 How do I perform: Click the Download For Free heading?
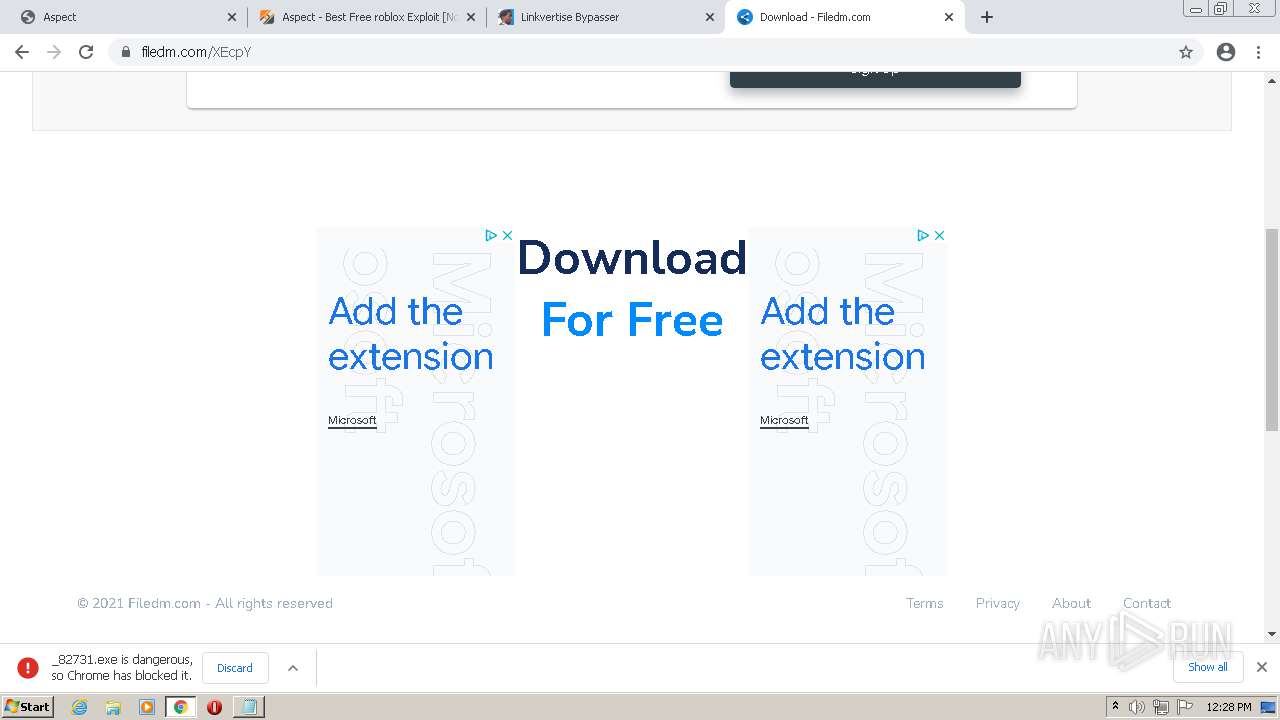tap(632, 289)
